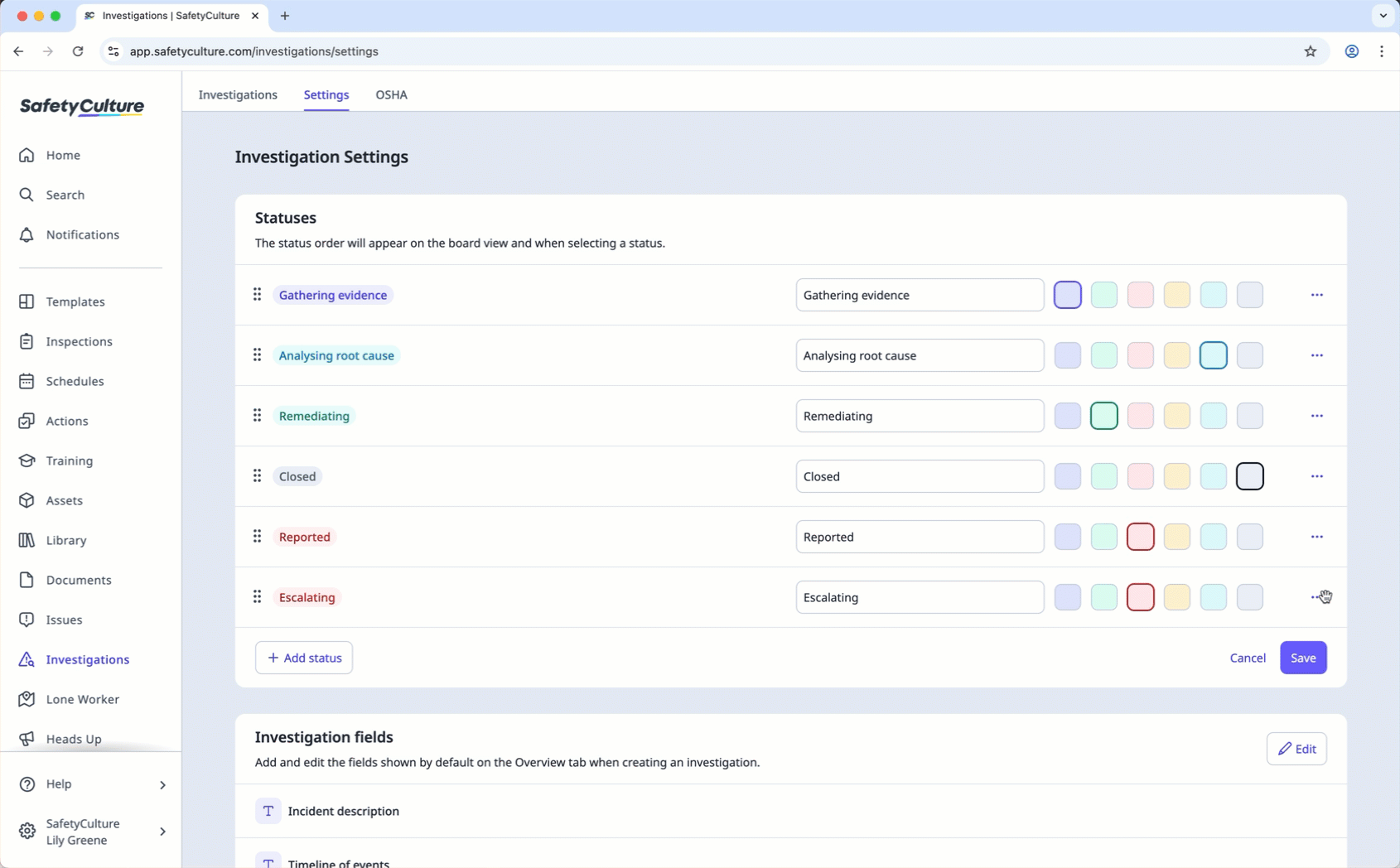Grab drag handle for Gathering evidence
Viewport: 1400px width, 868px height.
coord(257,294)
